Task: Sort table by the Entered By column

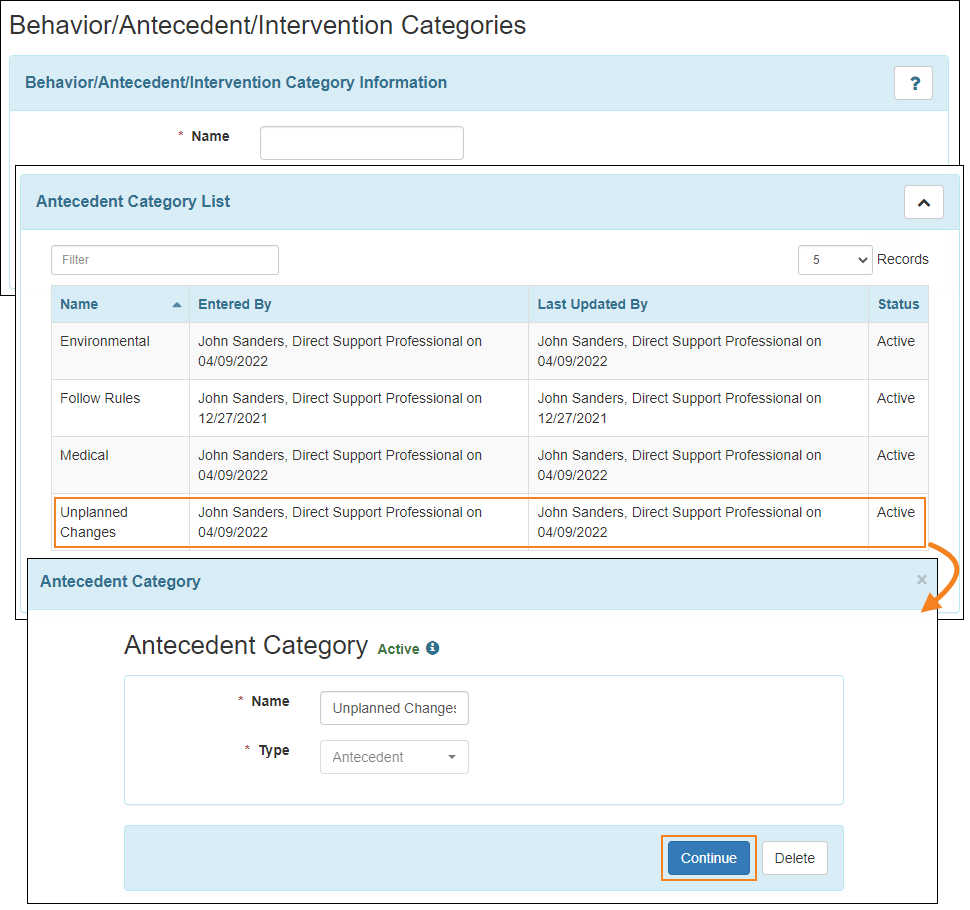Action: coord(235,304)
